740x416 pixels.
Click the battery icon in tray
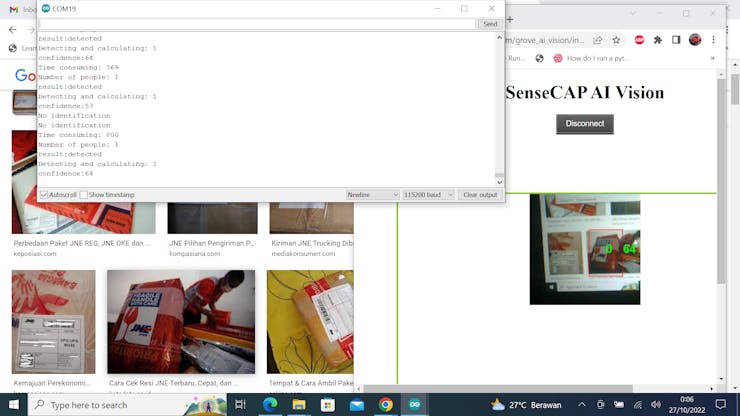(x=619, y=405)
